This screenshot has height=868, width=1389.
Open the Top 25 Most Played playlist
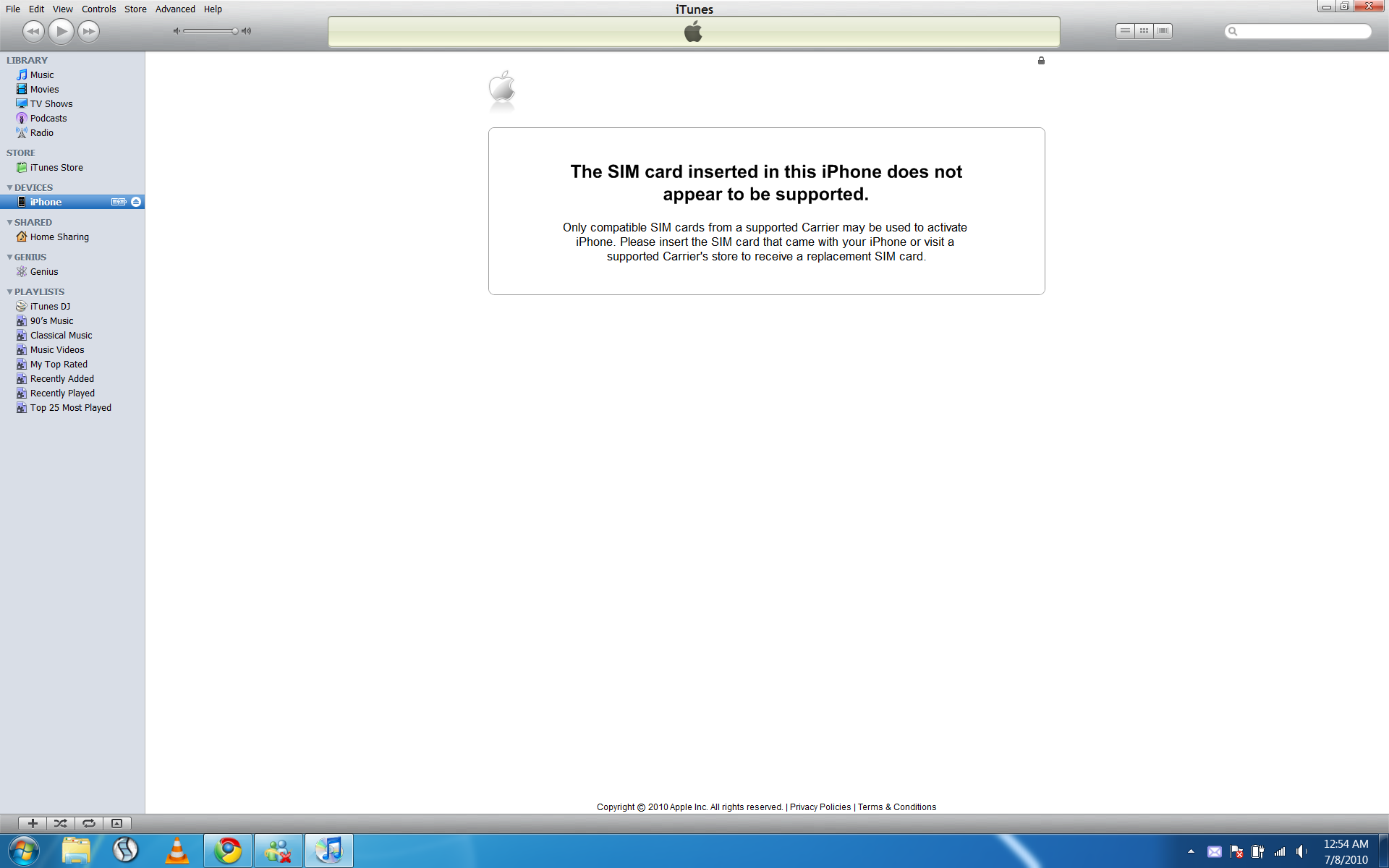pyautogui.click(x=72, y=407)
